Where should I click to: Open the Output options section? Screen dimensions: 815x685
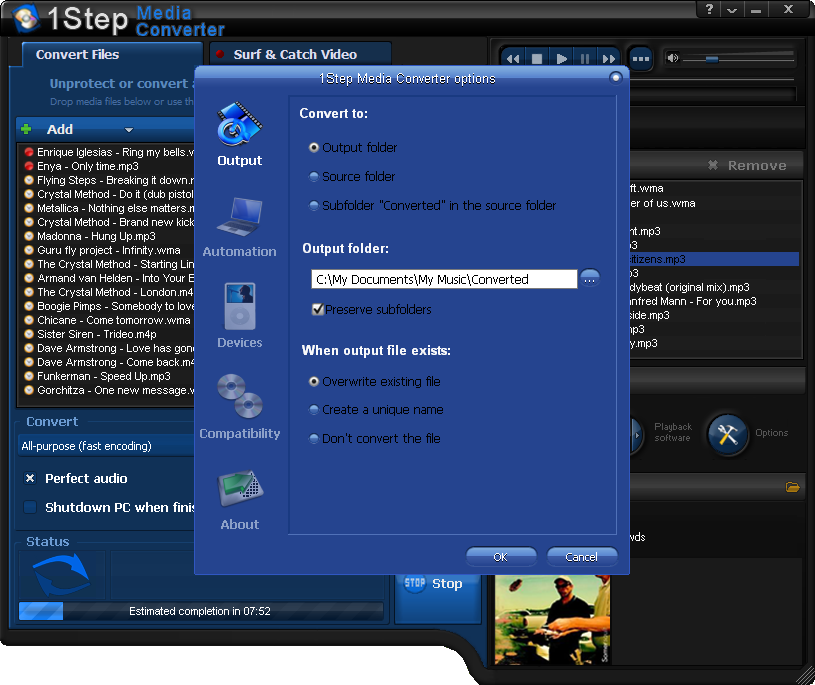(x=240, y=134)
